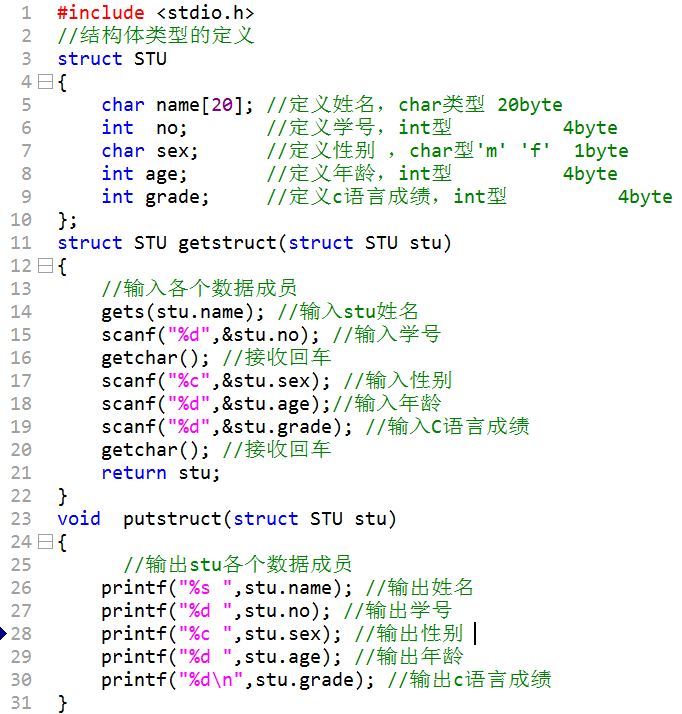Screen dimensions: 682x714
Task: Click 'stu.age' in printf on line 29
Action: click(283, 657)
